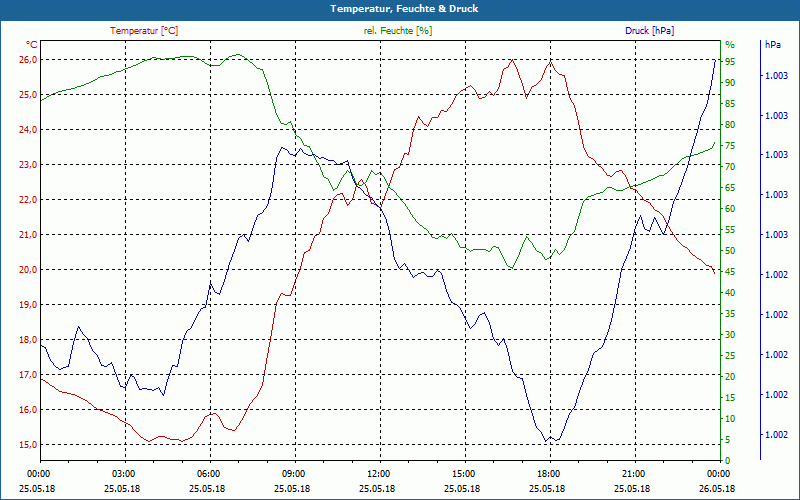Click humidity axis value '50'
The height and width of the screenshot is (500, 800).
730,251
